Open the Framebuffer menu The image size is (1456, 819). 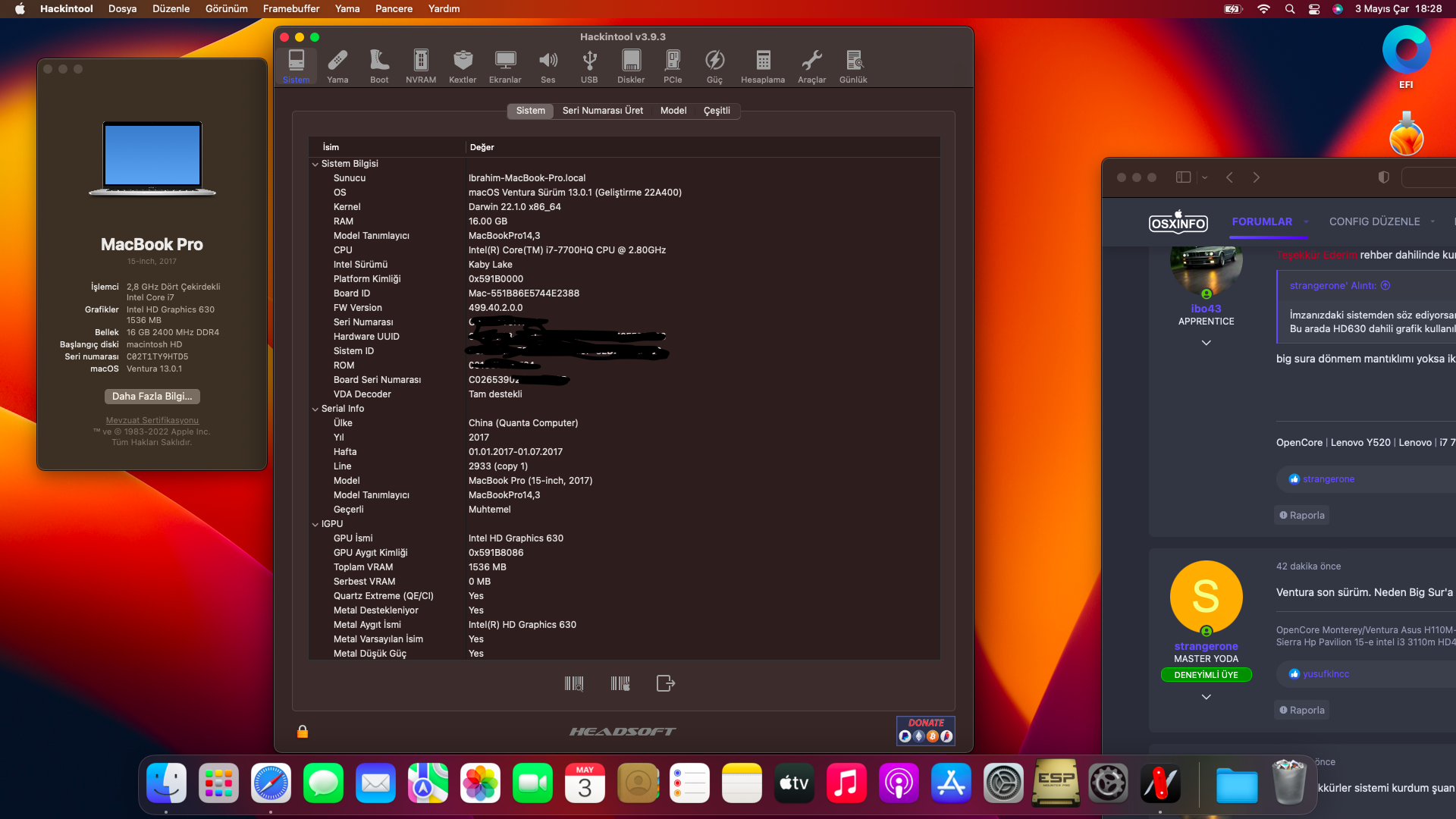click(290, 9)
